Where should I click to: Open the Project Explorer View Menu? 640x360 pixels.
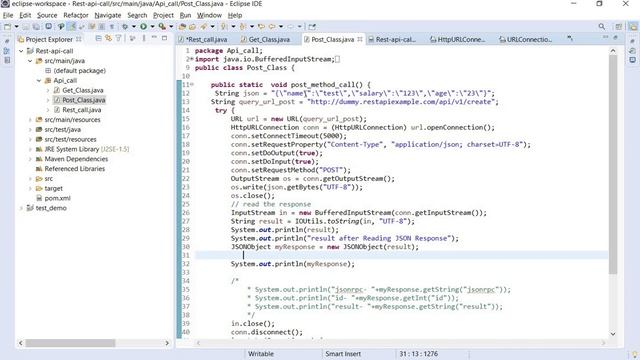tap(144, 38)
